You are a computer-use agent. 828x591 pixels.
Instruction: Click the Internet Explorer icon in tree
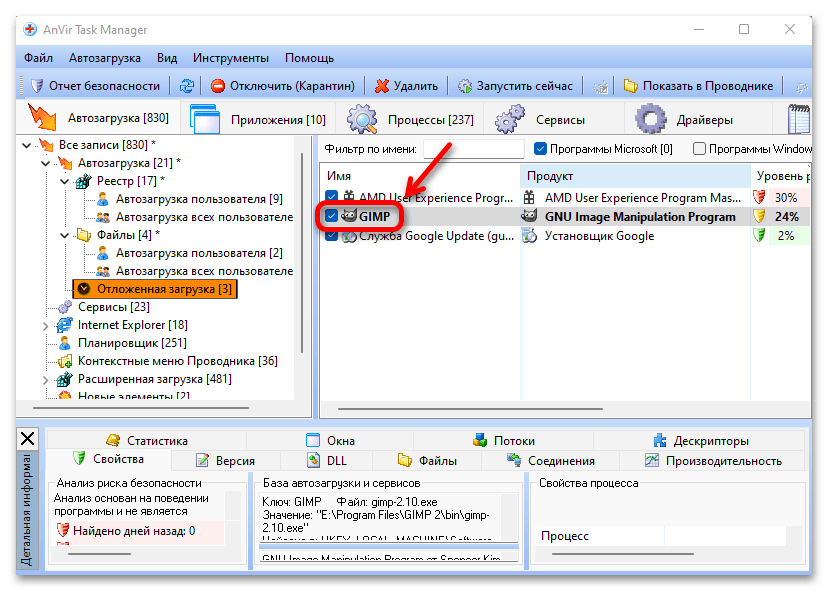pos(64,325)
